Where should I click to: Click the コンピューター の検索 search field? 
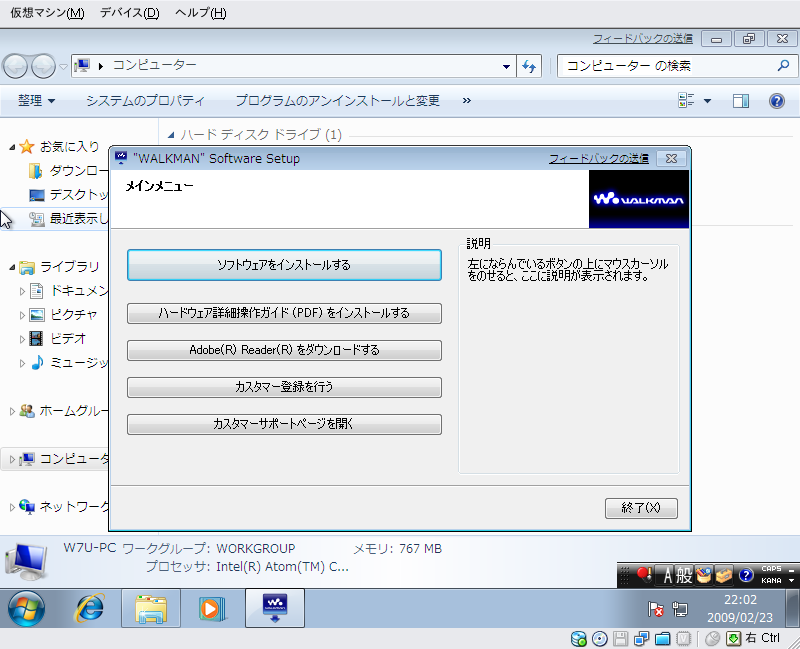click(x=668, y=66)
